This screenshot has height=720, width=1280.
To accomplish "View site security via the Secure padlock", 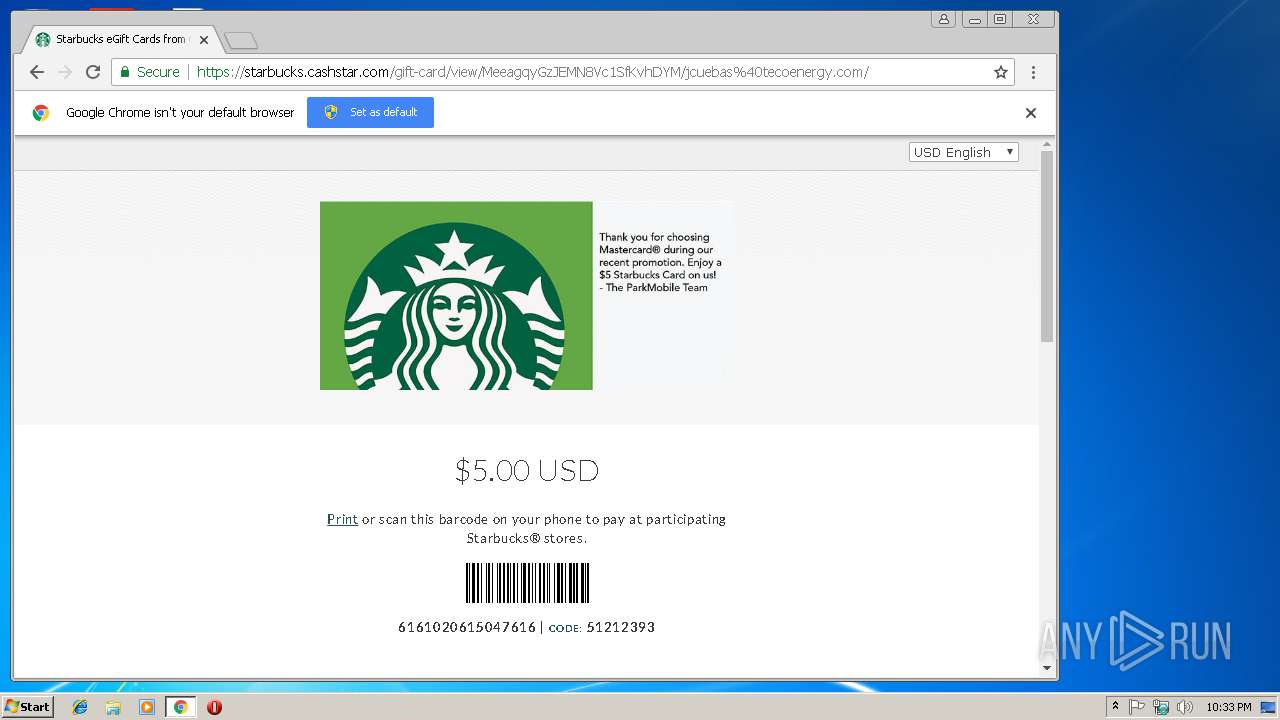I will [150, 72].
